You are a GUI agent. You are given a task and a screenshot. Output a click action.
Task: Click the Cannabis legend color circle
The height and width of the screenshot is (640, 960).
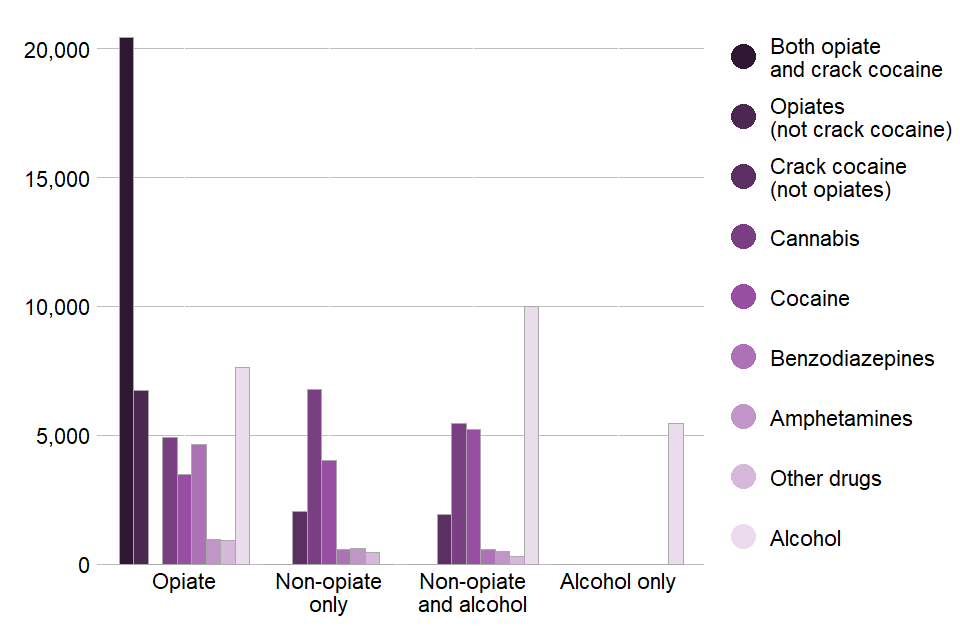[743, 238]
